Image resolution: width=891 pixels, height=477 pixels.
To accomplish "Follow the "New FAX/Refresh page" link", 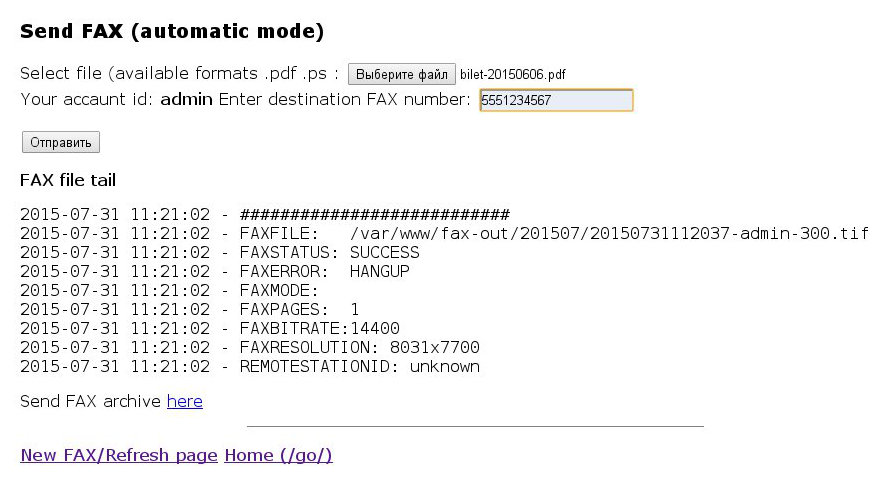I will [x=119, y=455].
